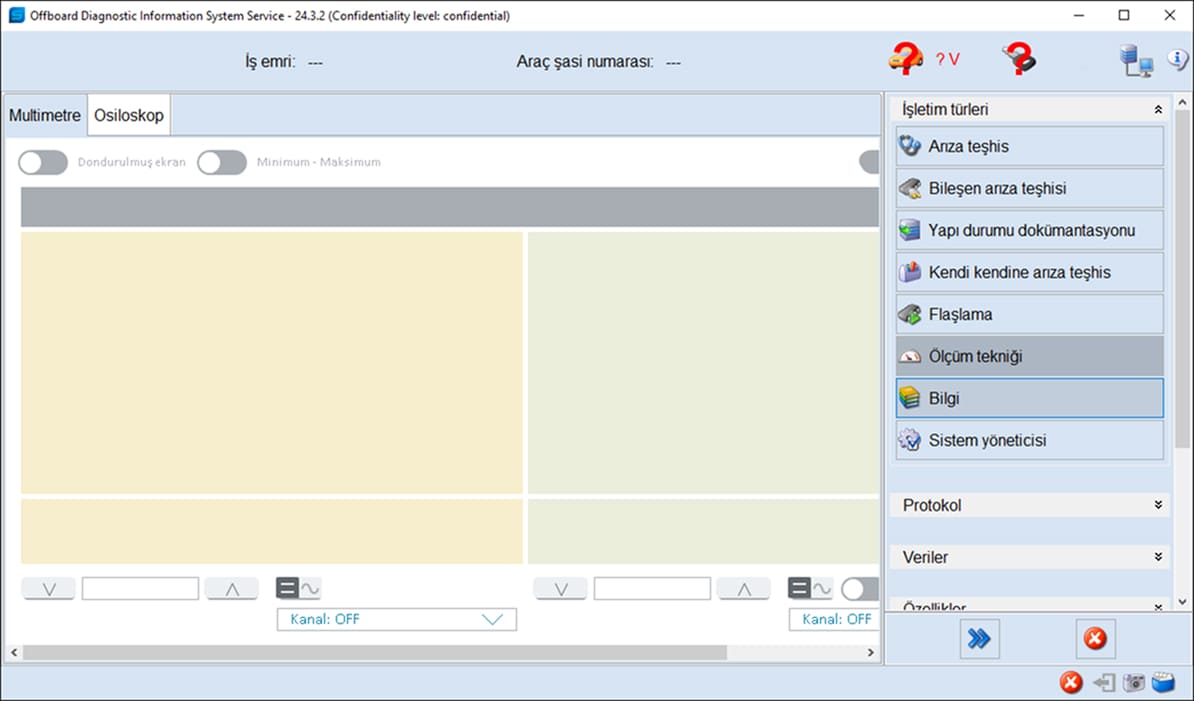Click the red X icon in status bar

pyautogui.click(x=1071, y=682)
